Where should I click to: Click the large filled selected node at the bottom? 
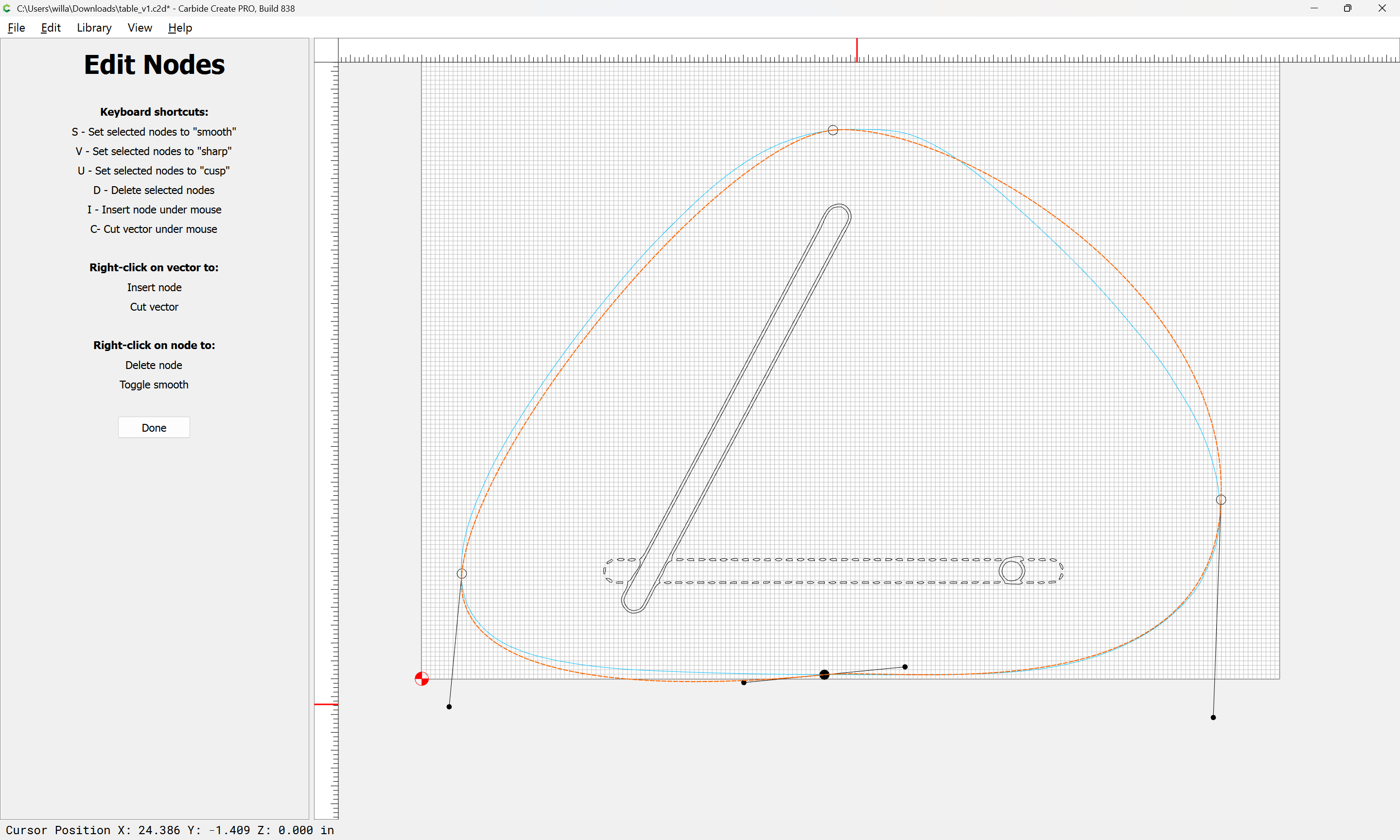[824, 675]
